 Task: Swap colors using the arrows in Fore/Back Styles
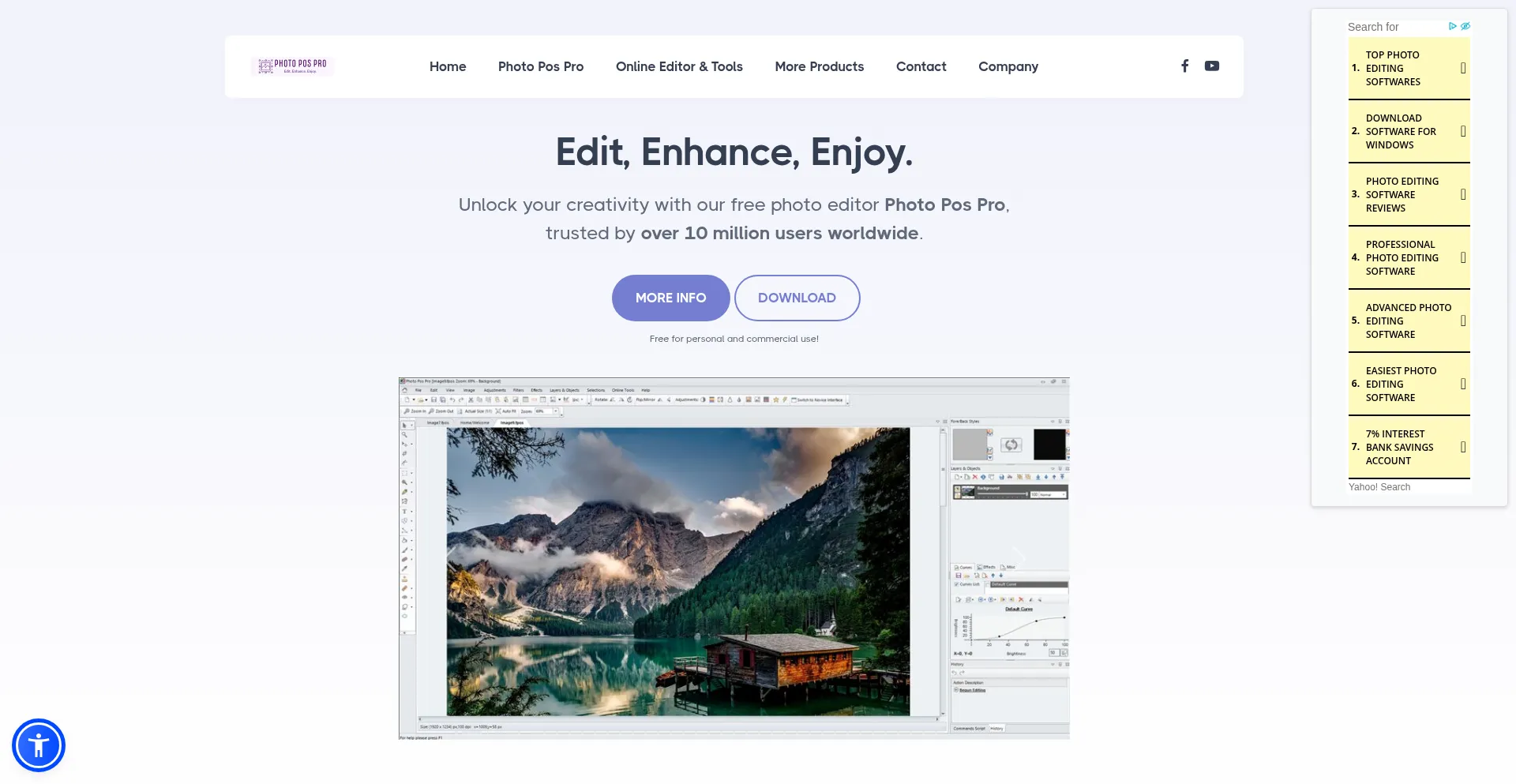(1011, 445)
